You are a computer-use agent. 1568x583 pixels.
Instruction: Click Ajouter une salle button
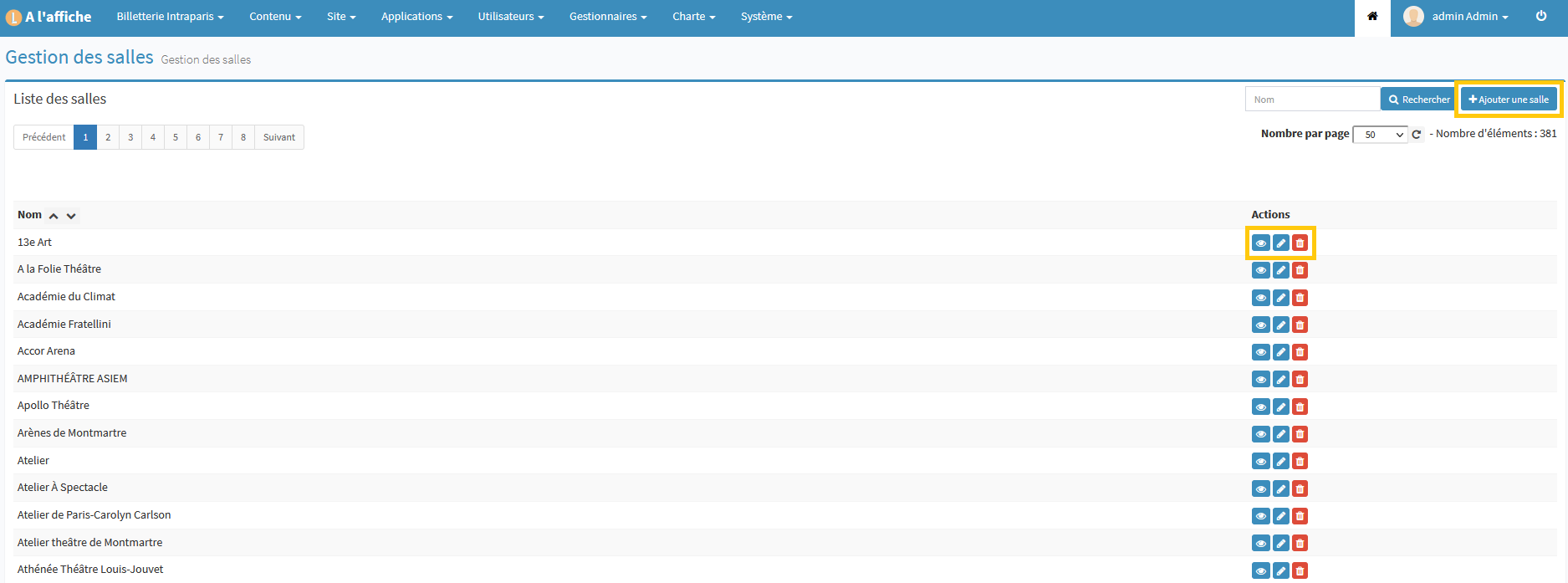[1509, 100]
